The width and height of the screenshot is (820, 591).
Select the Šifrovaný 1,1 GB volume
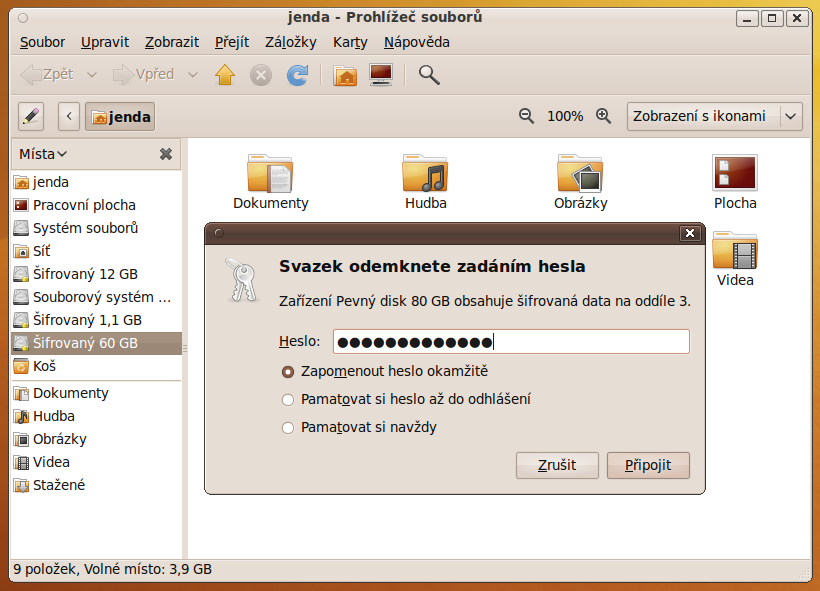(96, 320)
